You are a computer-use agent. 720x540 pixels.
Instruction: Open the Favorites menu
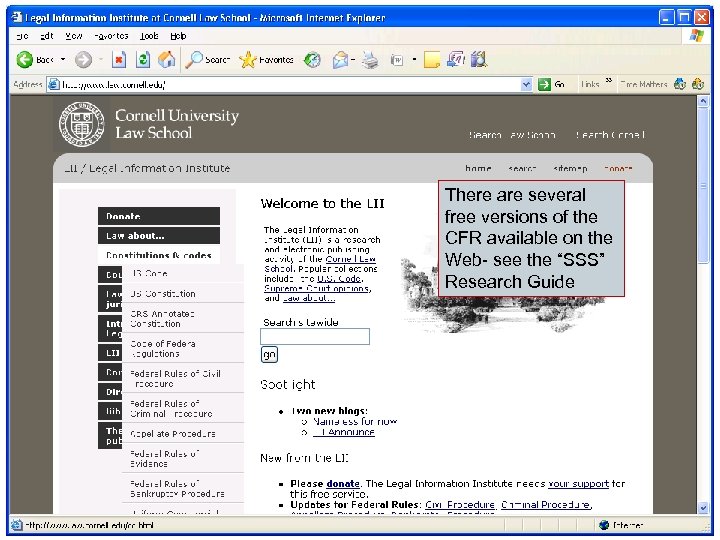coord(111,36)
